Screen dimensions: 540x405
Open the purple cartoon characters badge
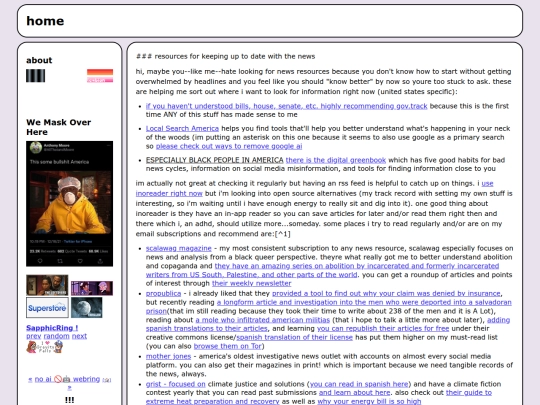coord(92,288)
